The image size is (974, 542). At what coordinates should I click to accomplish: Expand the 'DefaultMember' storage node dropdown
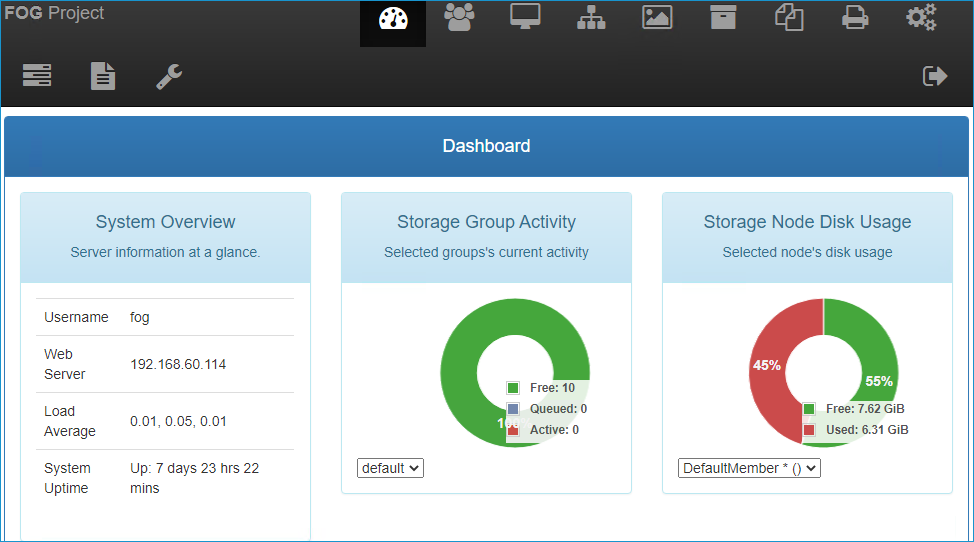click(749, 468)
